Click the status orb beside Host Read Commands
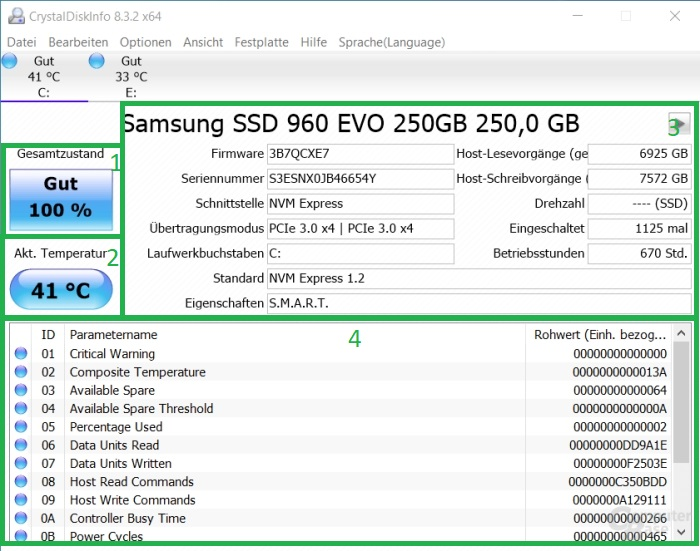The image size is (700, 551). (x=22, y=482)
